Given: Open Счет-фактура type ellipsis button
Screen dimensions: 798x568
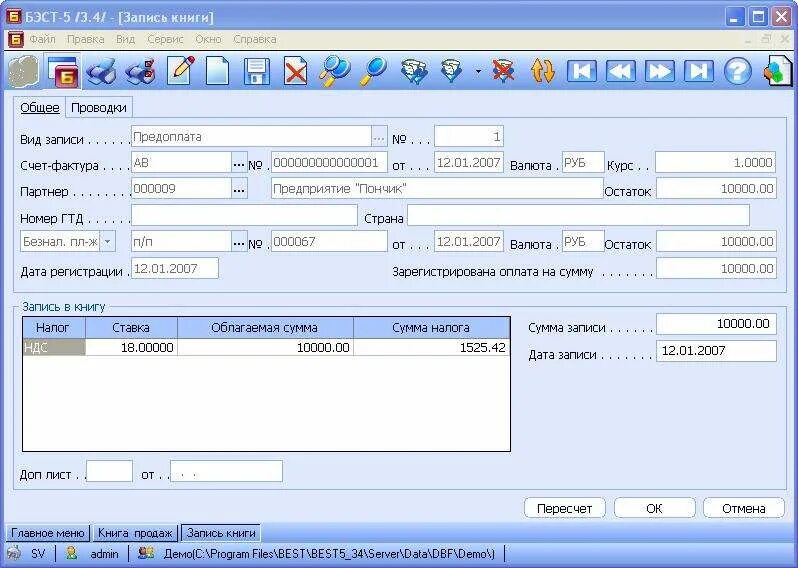Looking at the screenshot, I should (239, 164).
